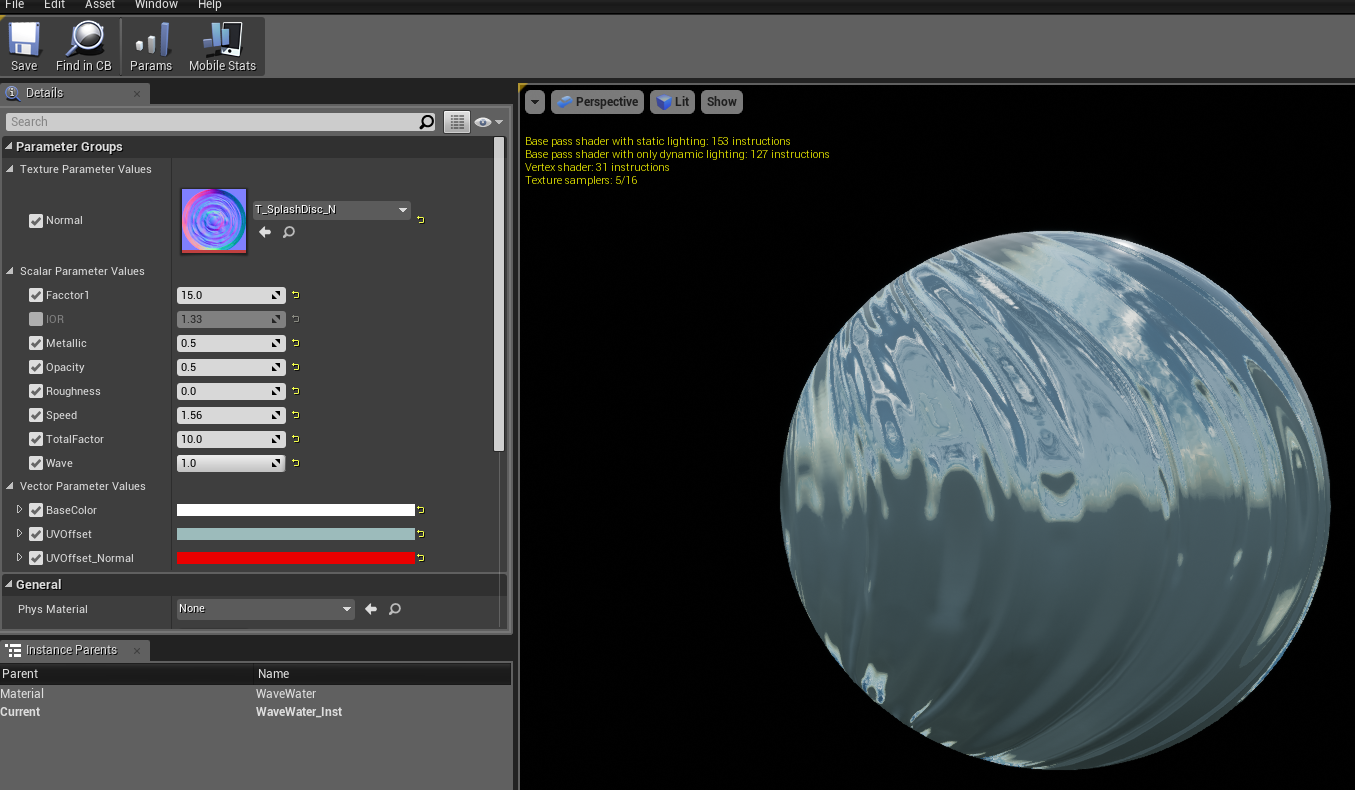This screenshot has height=790, width=1355.
Task: Click the Save toolbar icon
Action: click(x=24, y=47)
